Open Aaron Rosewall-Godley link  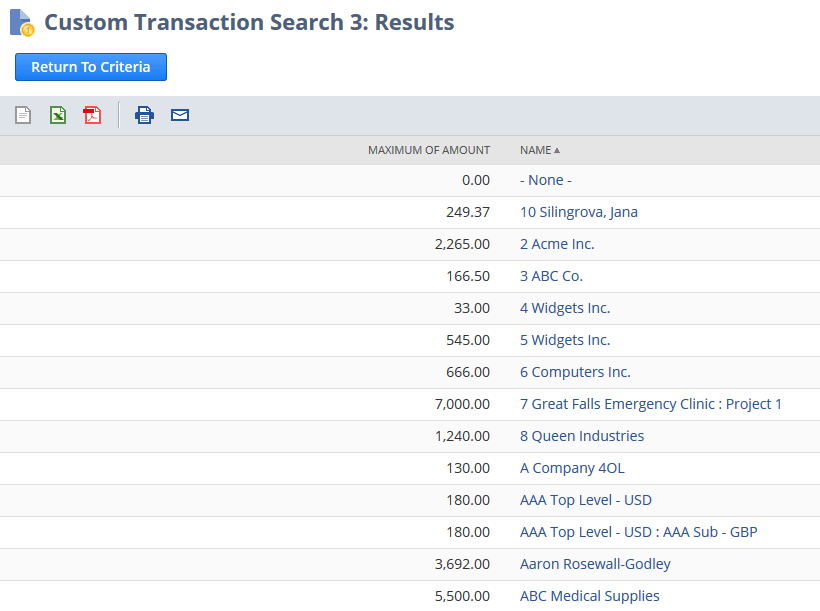595,564
